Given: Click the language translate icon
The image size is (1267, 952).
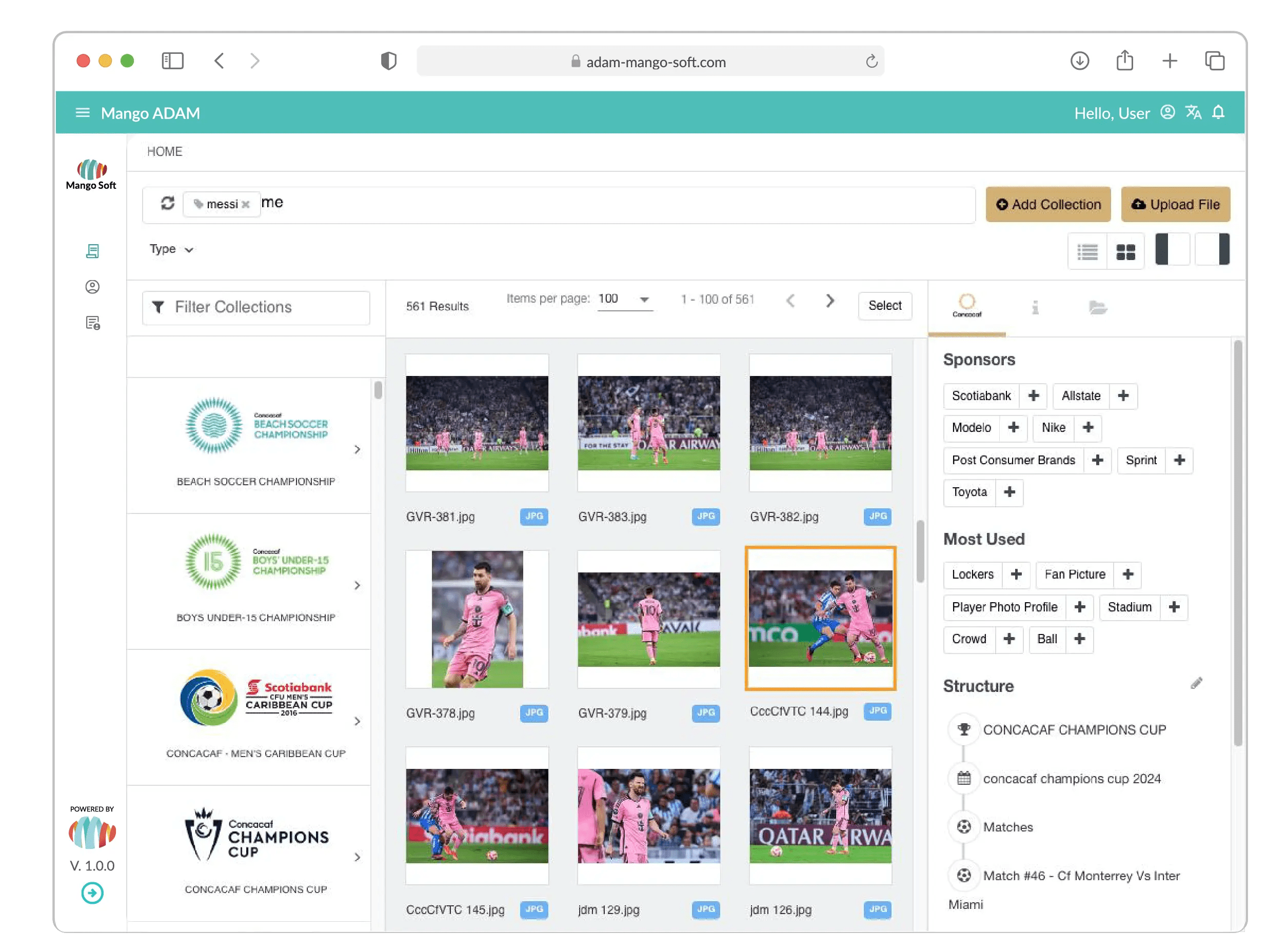Looking at the screenshot, I should pyautogui.click(x=1193, y=112).
